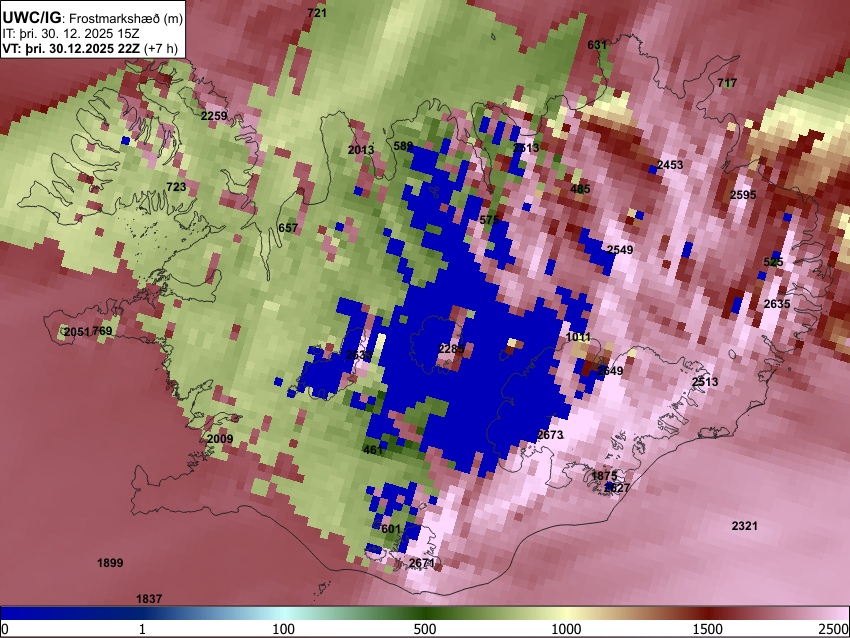Click the map value 2453
The image size is (850, 638).
(x=670, y=165)
